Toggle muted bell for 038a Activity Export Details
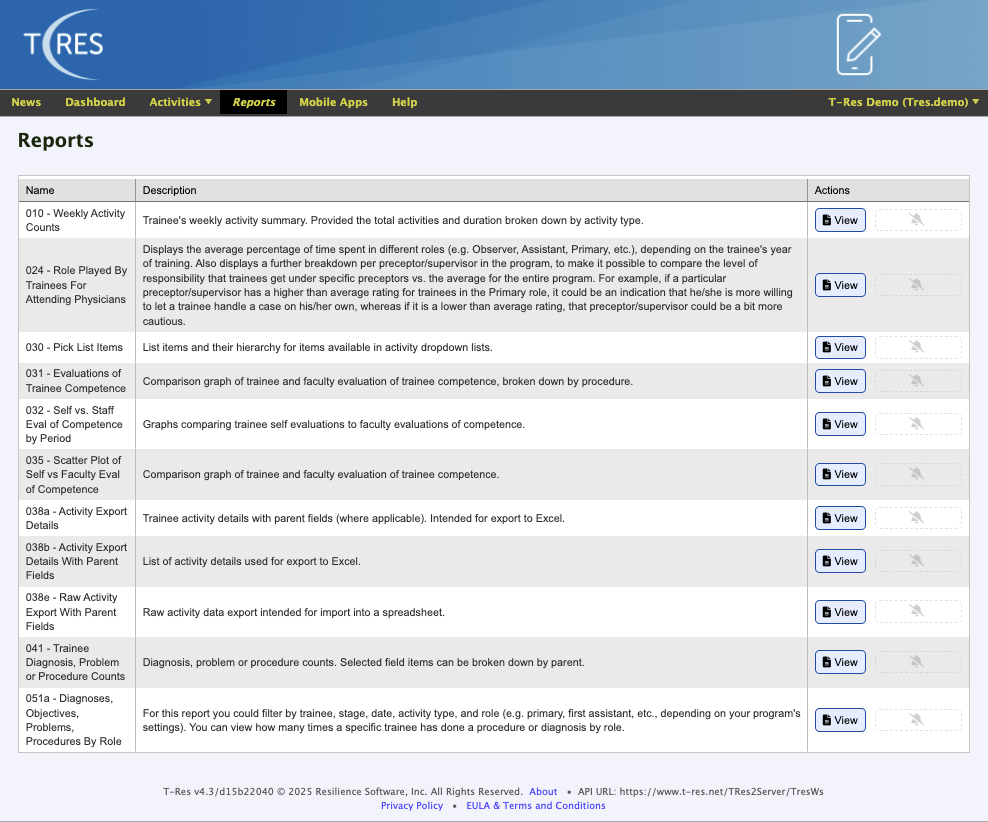 click(917, 518)
